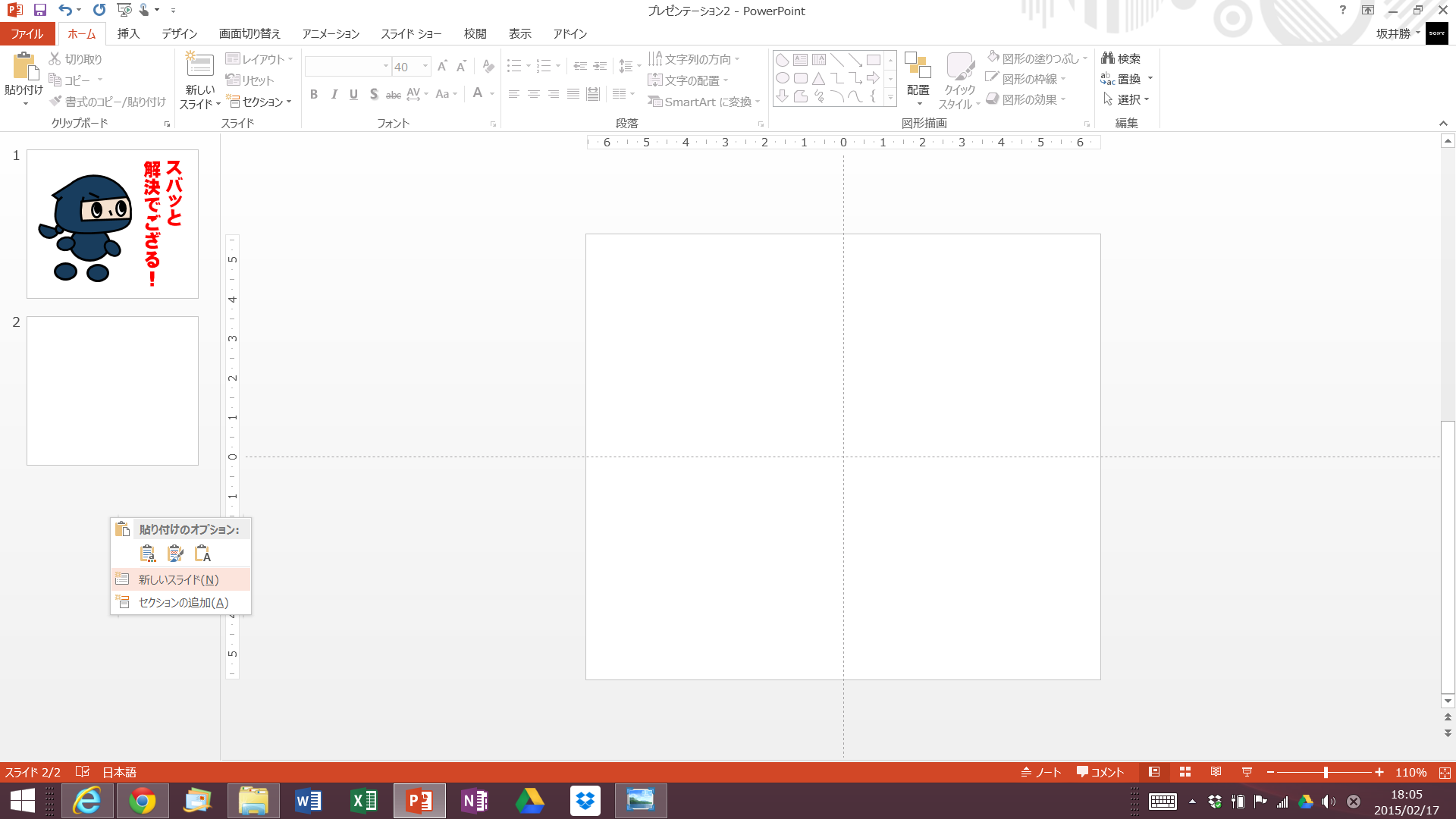Click account name 坂井勝
The image size is (1456, 819).
pos(1394,33)
